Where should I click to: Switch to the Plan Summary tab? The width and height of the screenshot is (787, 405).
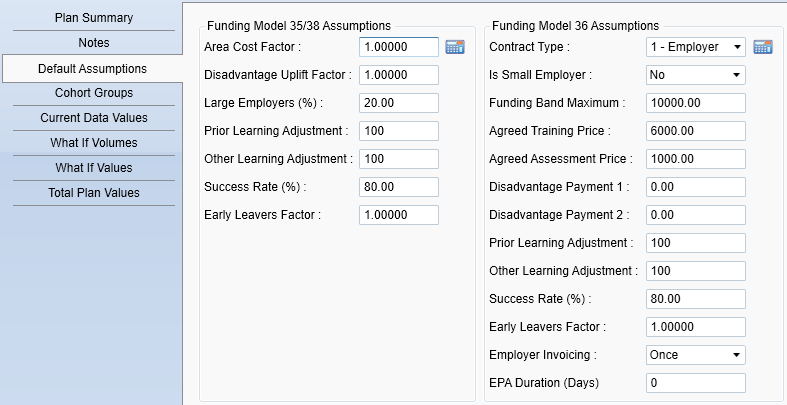pyautogui.click(x=94, y=18)
